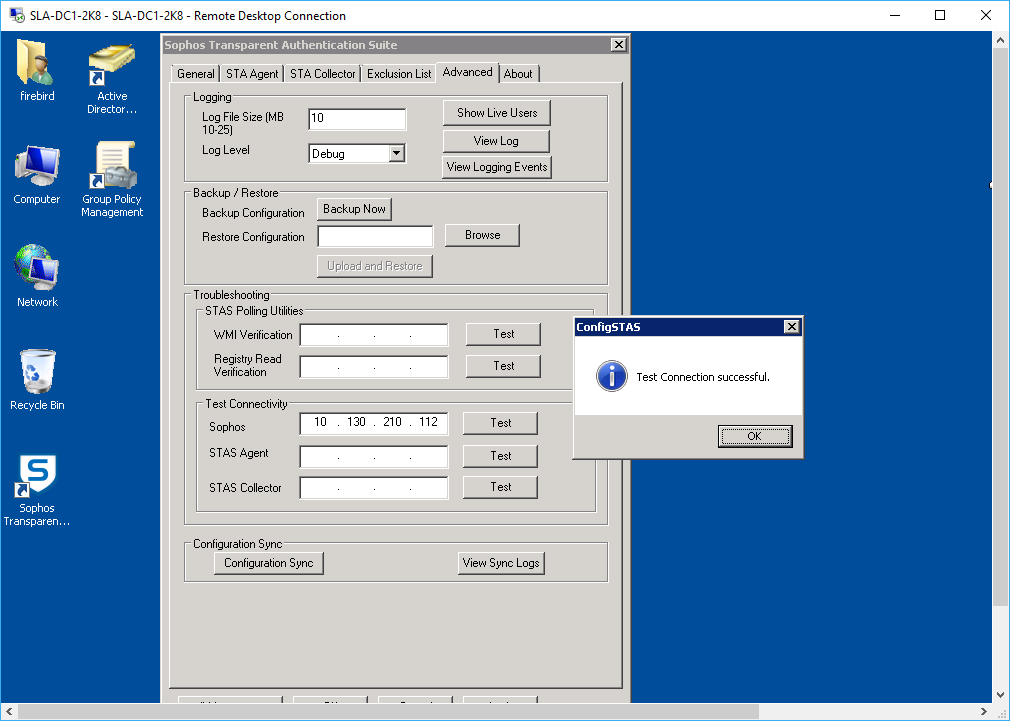Open View Sync Logs
This screenshot has width=1010, height=721.
pos(500,563)
